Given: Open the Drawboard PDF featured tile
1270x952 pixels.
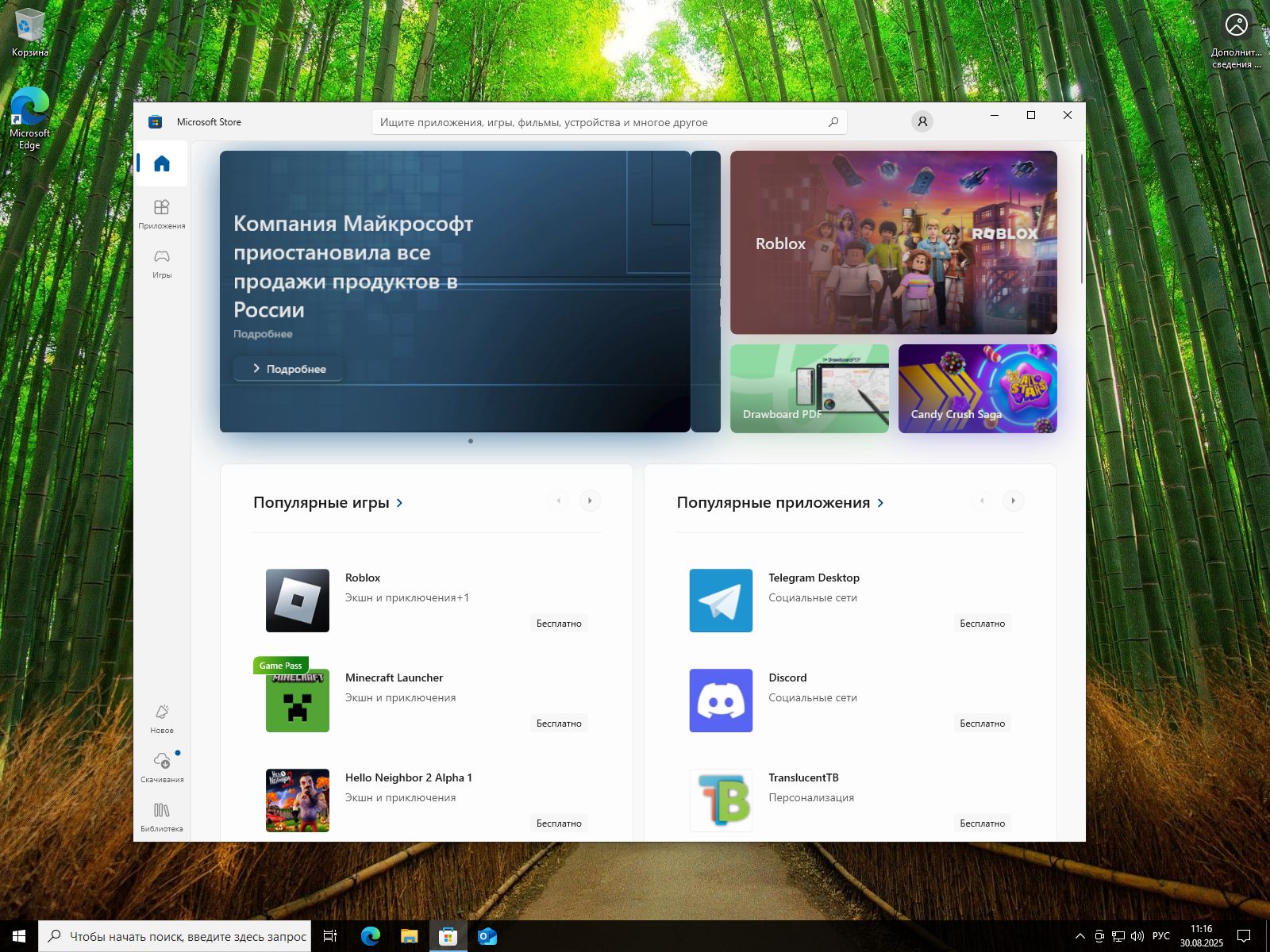Looking at the screenshot, I should [x=810, y=389].
